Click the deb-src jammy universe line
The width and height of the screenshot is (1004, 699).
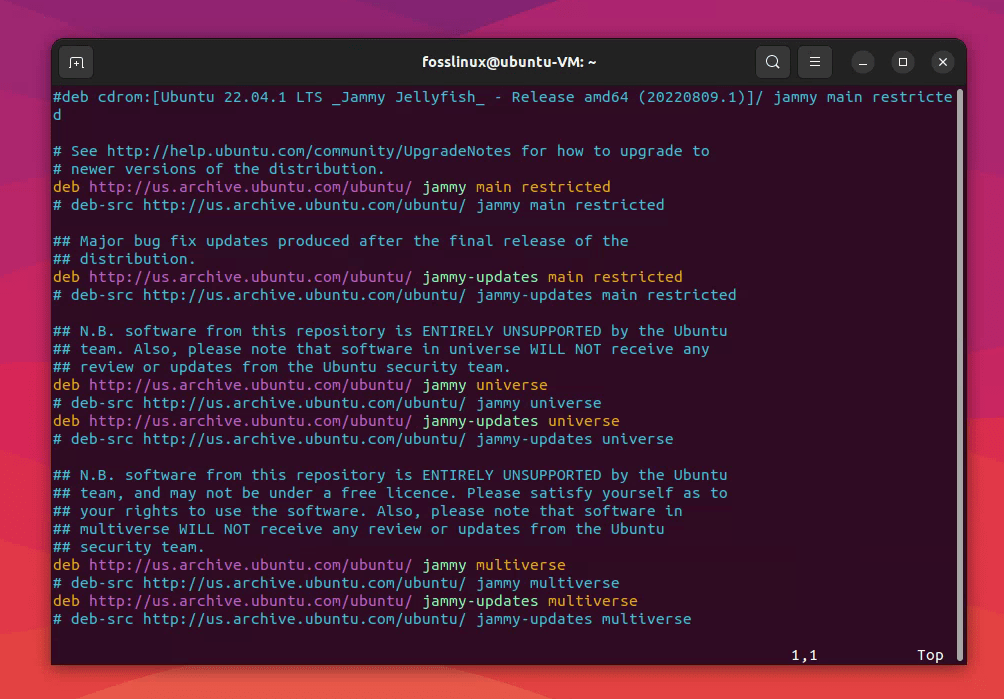327,403
